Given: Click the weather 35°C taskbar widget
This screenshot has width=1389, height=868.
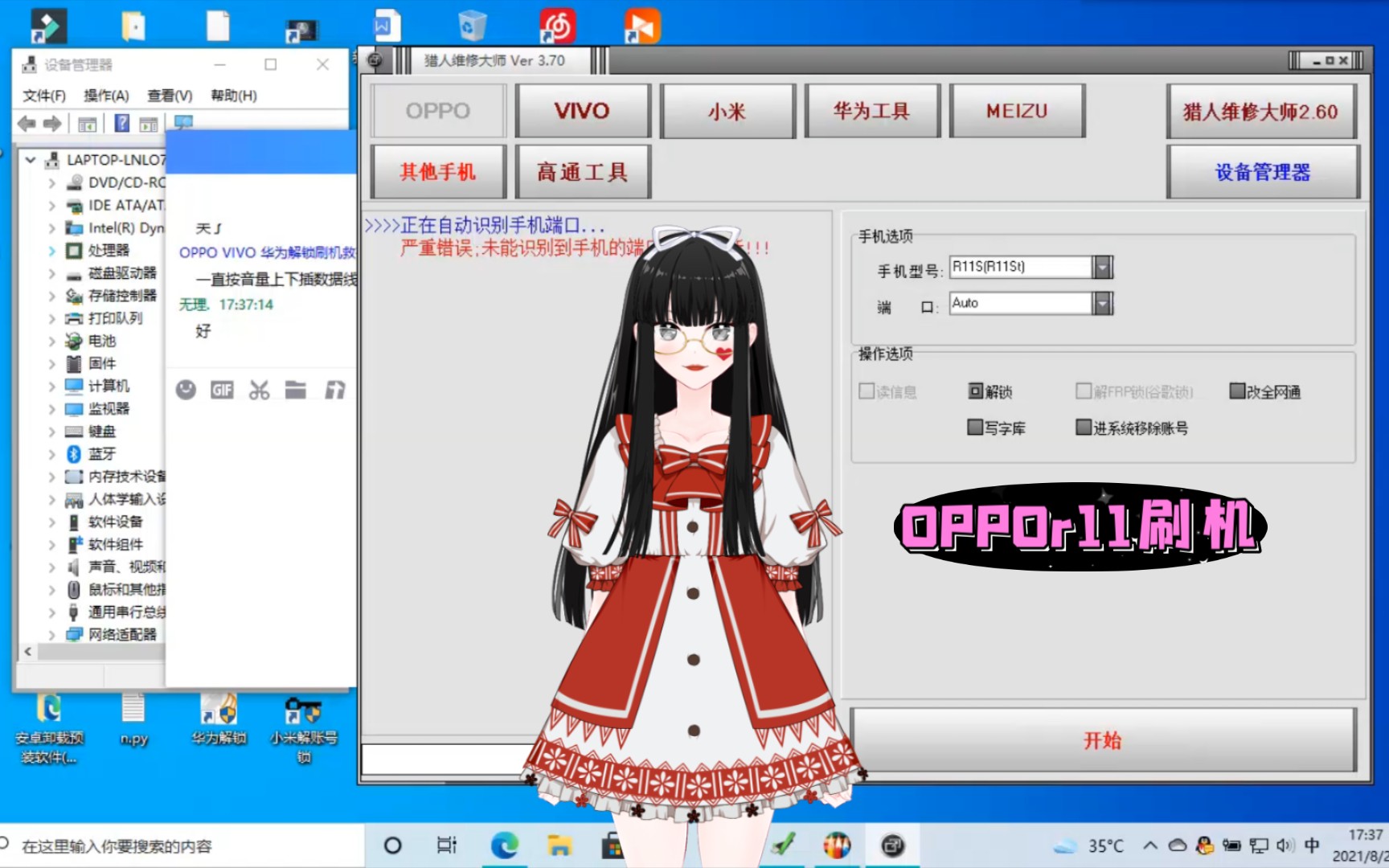Looking at the screenshot, I should point(1089,845).
